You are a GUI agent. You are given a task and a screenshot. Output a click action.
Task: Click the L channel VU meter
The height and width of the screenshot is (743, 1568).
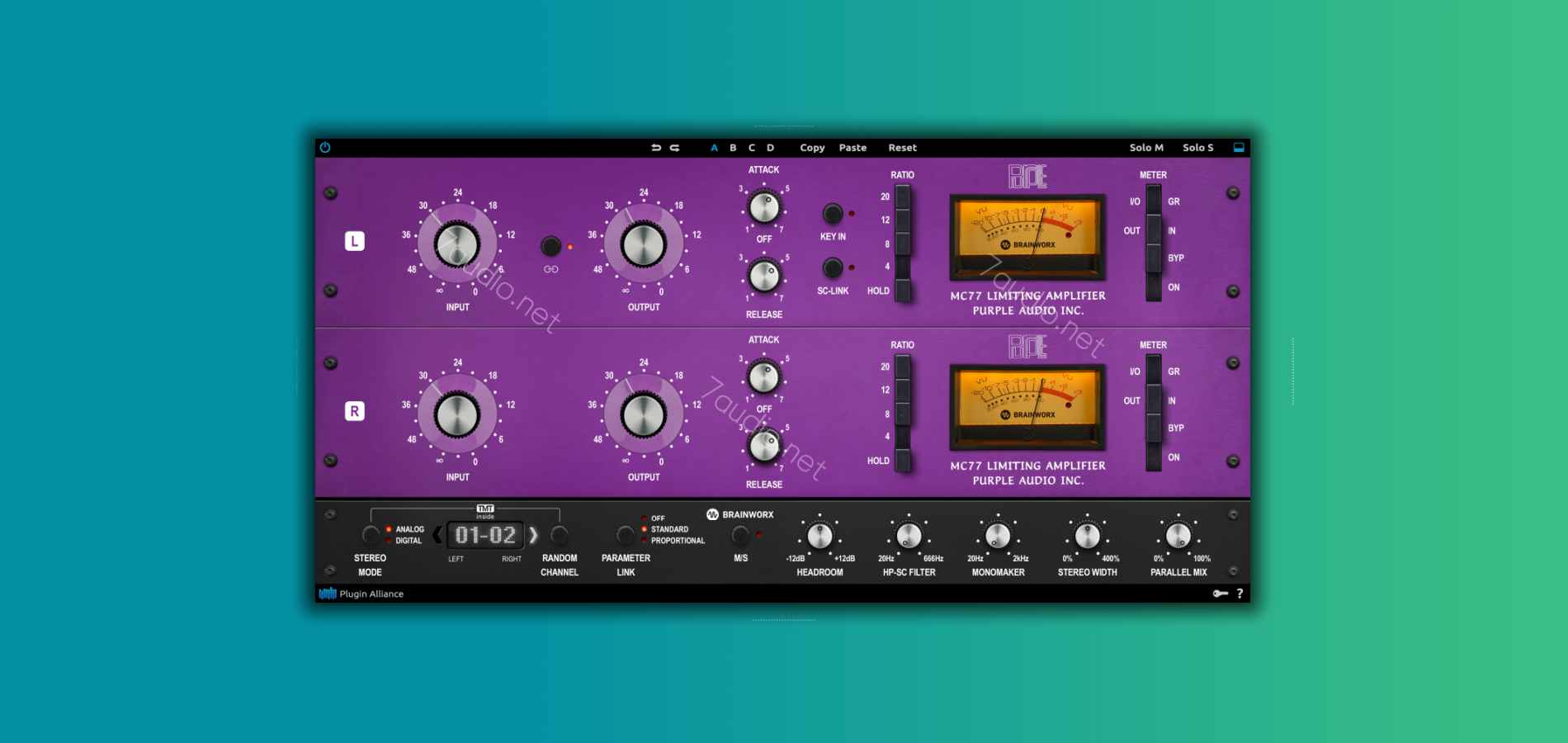(1027, 237)
